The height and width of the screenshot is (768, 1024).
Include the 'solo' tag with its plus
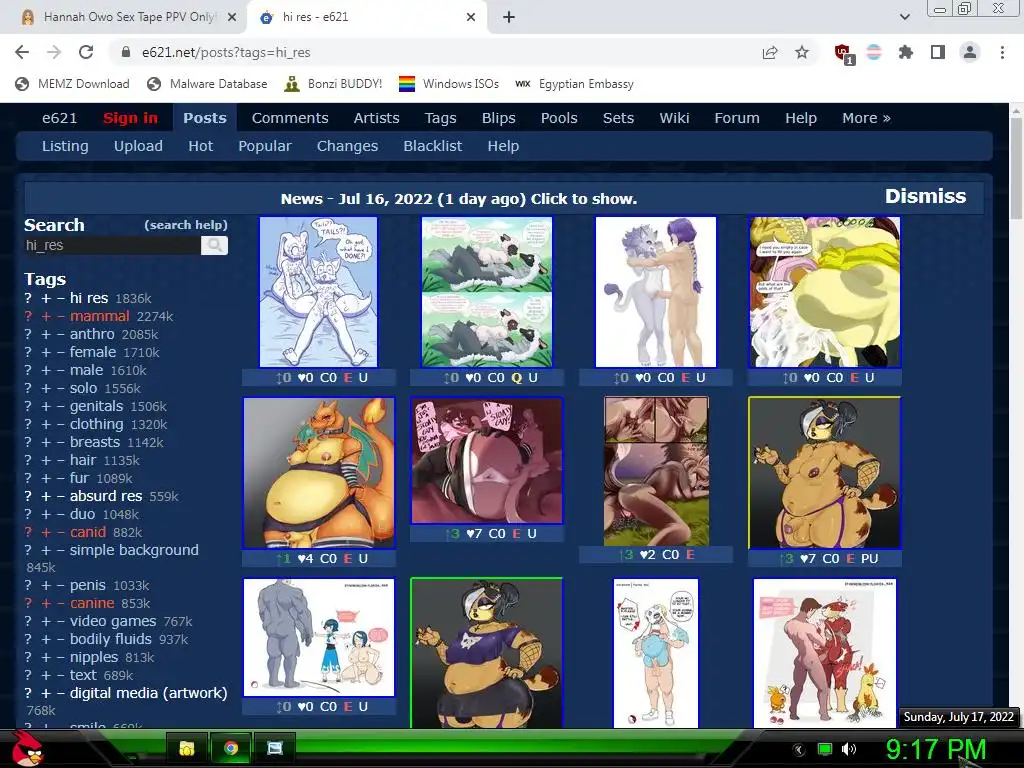pos(46,389)
